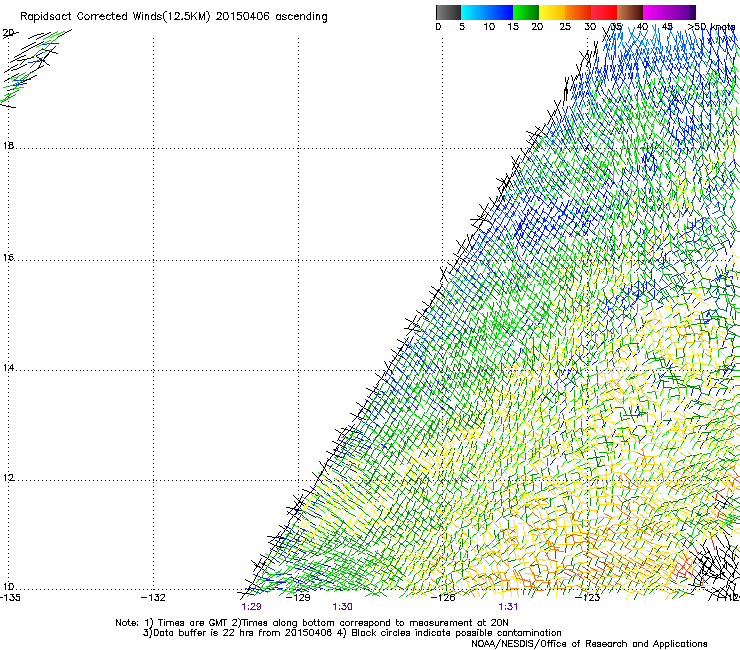The width and height of the screenshot is (740, 650).
Task: Click the gray 0-5 knots color band
Action: [x=448, y=12]
